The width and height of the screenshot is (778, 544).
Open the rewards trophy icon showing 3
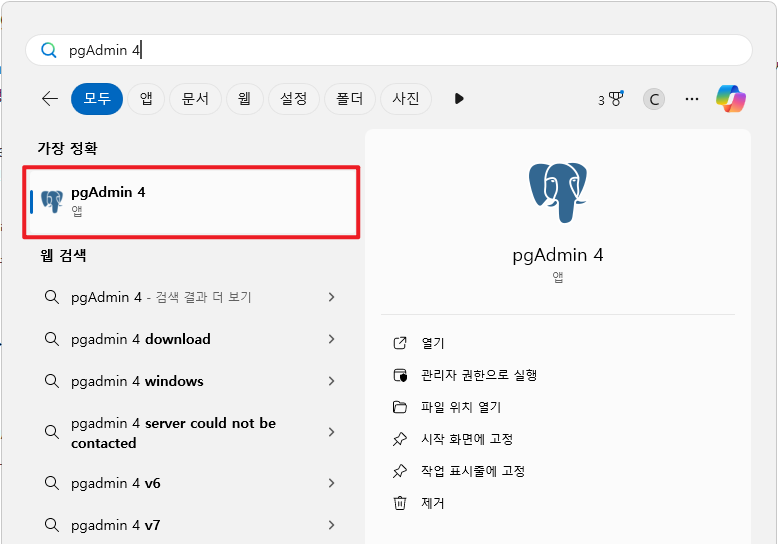tap(611, 99)
